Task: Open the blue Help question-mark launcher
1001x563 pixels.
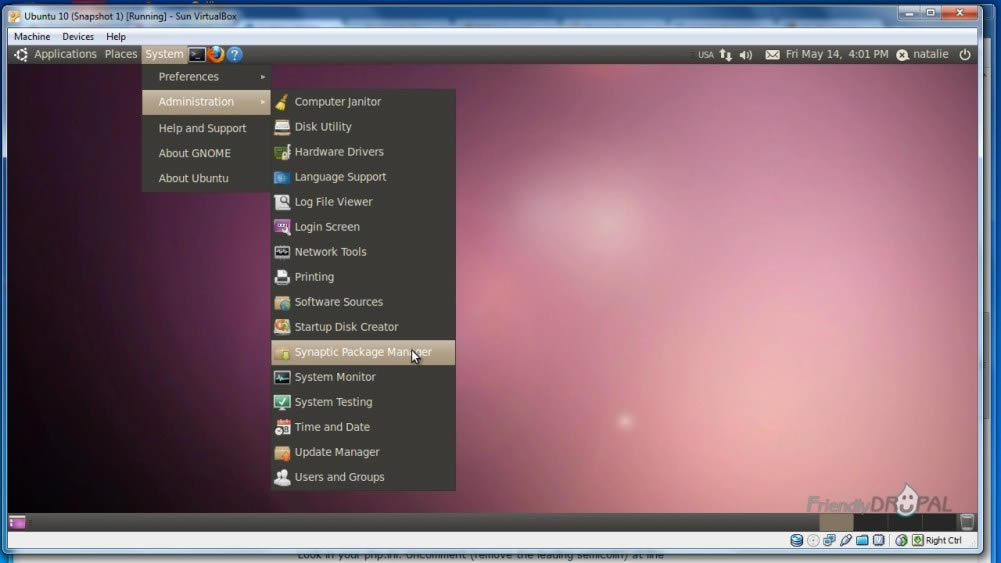Action: pyautogui.click(x=234, y=54)
